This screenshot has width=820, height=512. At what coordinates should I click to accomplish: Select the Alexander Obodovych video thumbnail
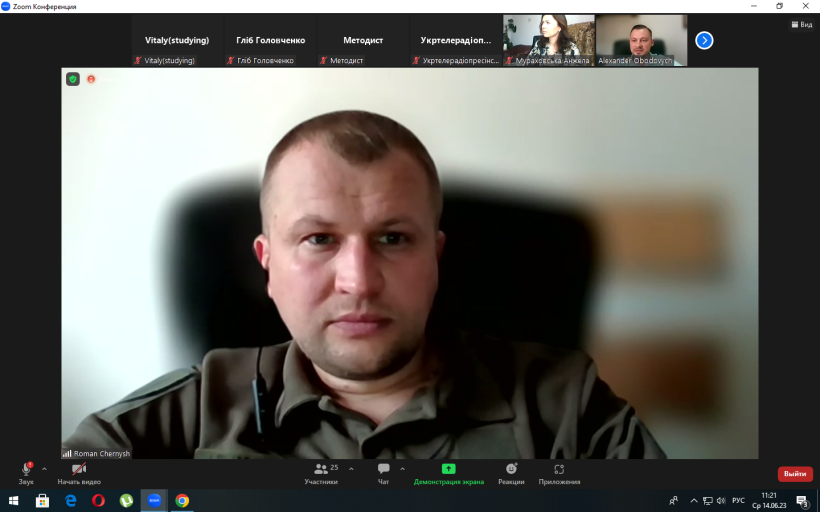point(642,40)
